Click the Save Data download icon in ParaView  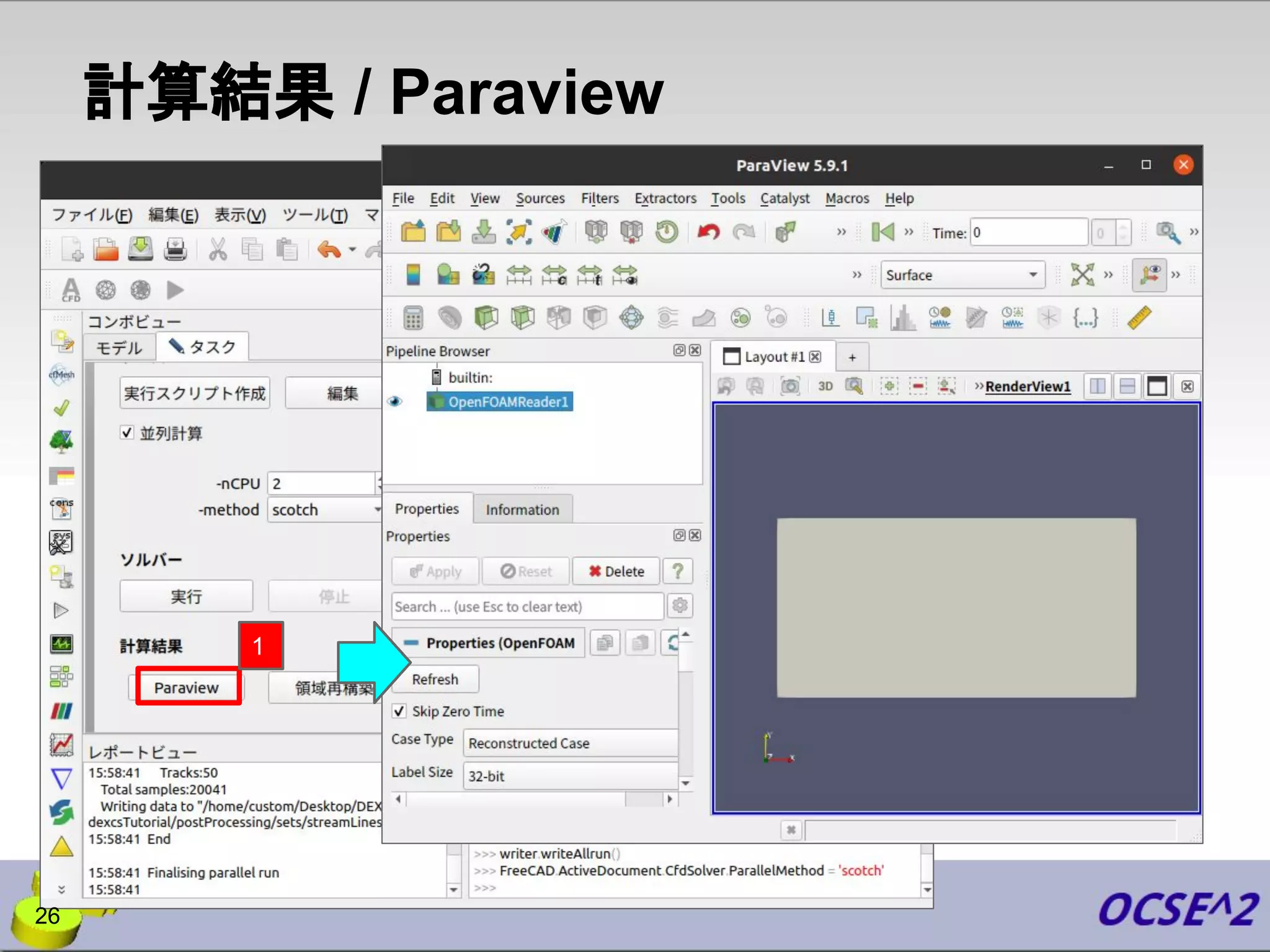pos(484,232)
